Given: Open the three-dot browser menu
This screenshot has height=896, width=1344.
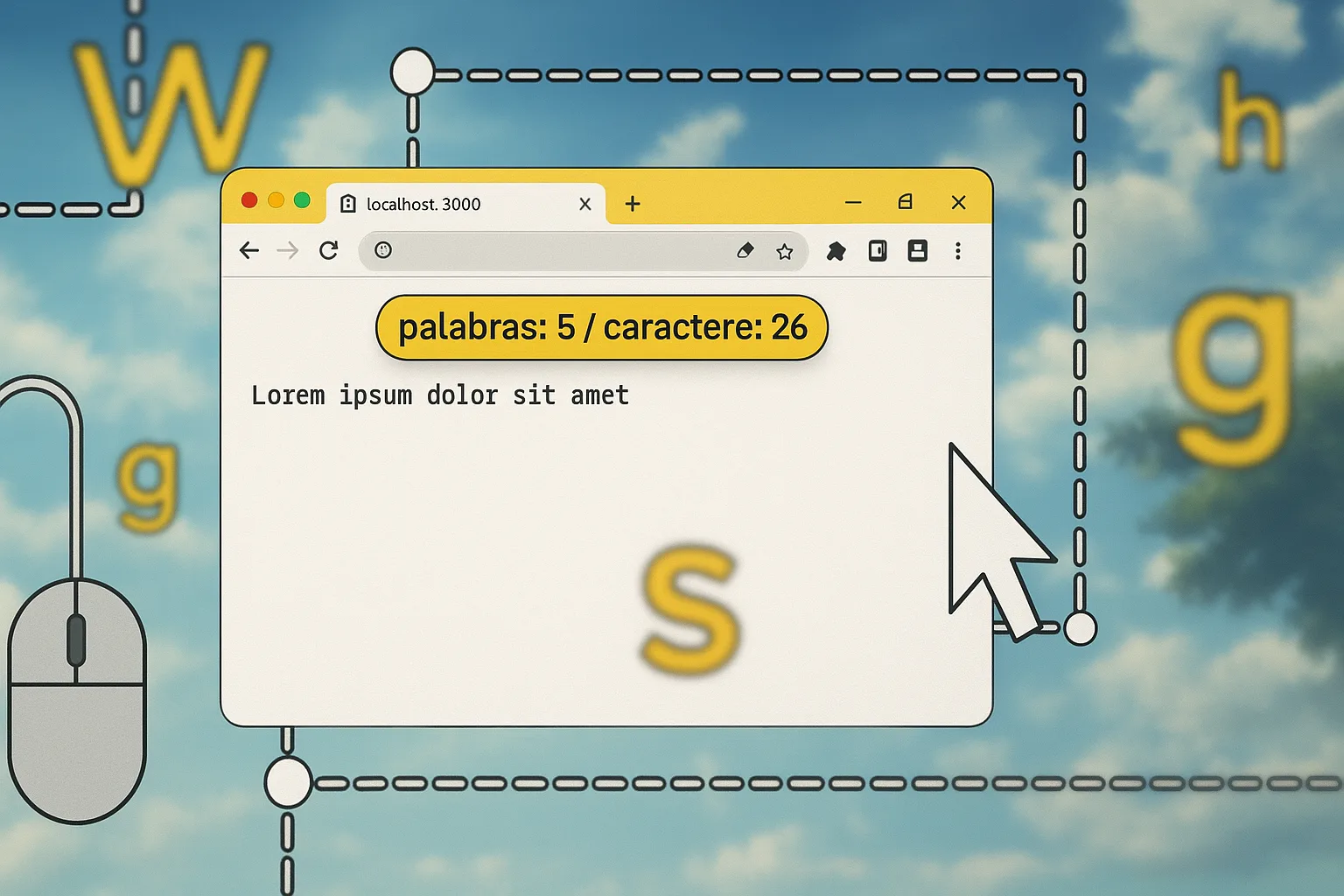Looking at the screenshot, I should coord(958,251).
